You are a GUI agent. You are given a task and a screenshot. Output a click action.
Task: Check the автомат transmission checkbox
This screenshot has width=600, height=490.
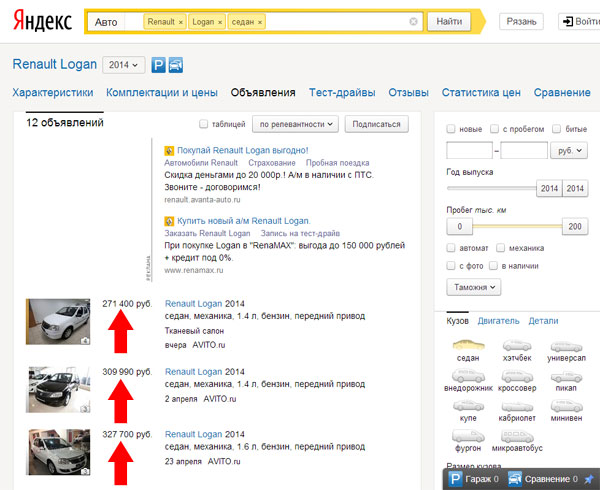(x=451, y=248)
